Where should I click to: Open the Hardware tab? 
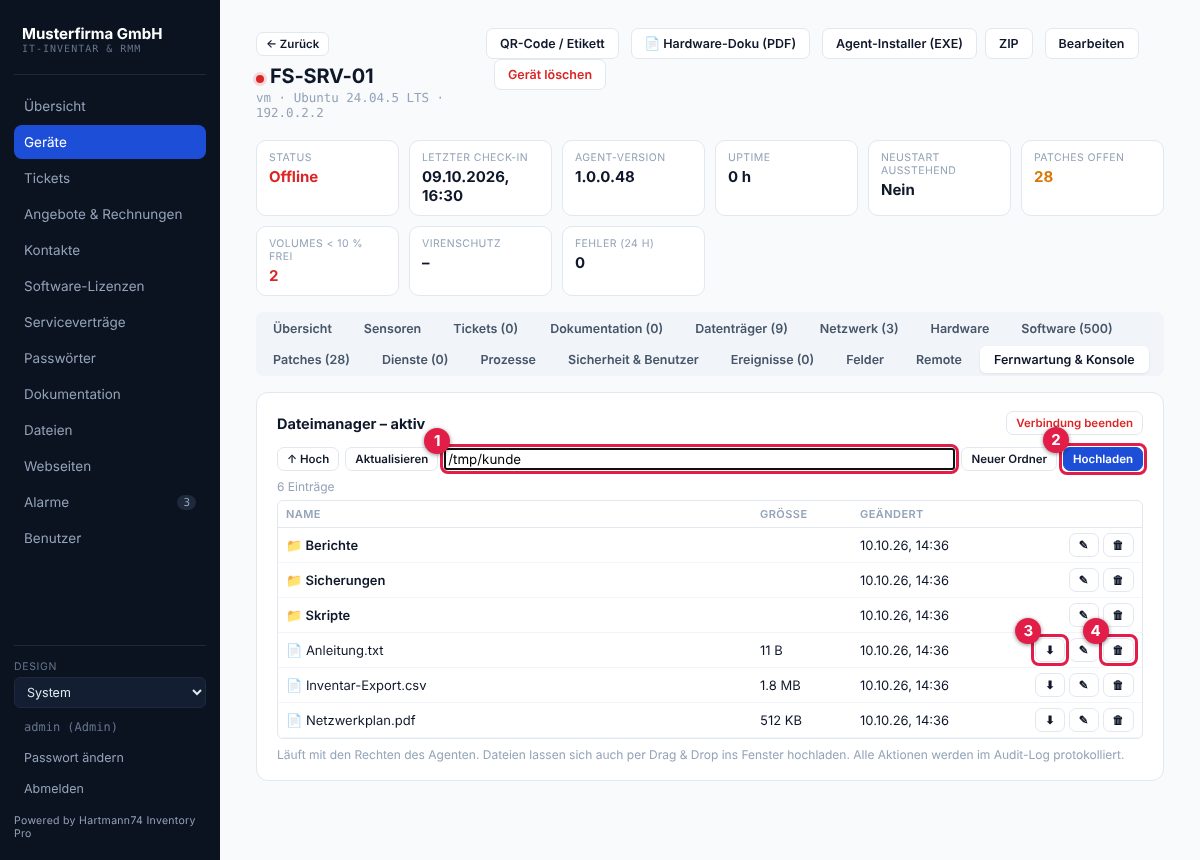tap(959, 328)
